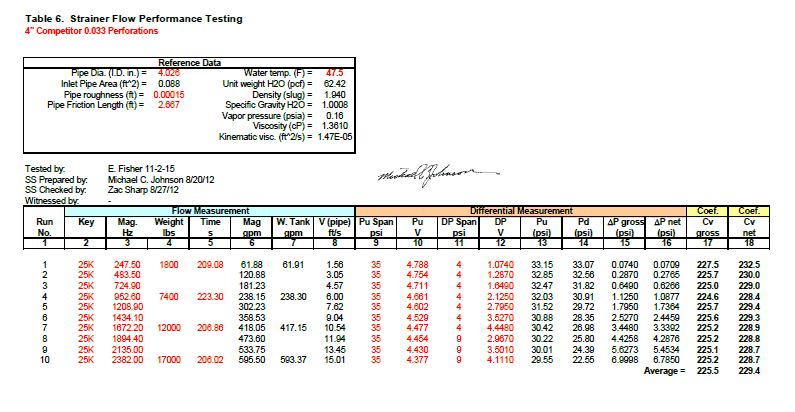The image size is (795, 412).
Task: Click the Reference Data header
Action: click(189, 63)
